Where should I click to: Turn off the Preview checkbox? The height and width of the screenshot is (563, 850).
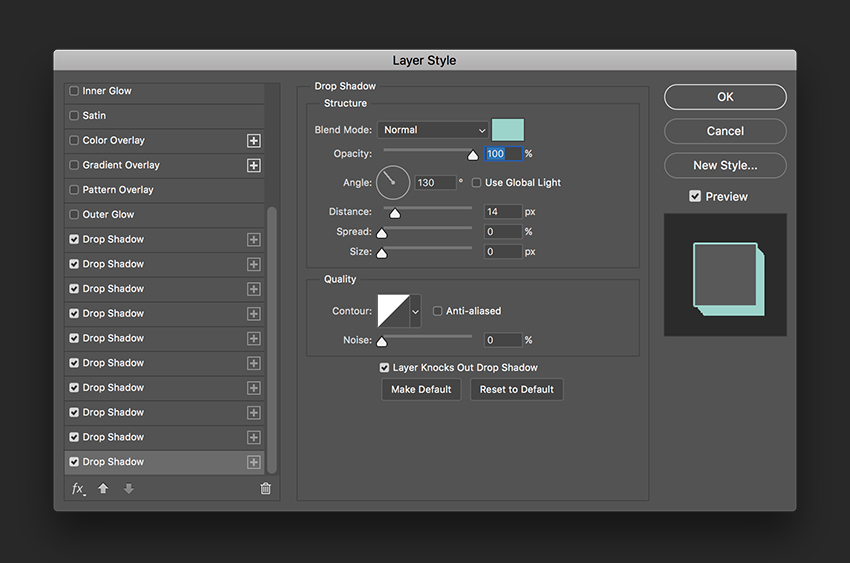(x=695, y=197)
